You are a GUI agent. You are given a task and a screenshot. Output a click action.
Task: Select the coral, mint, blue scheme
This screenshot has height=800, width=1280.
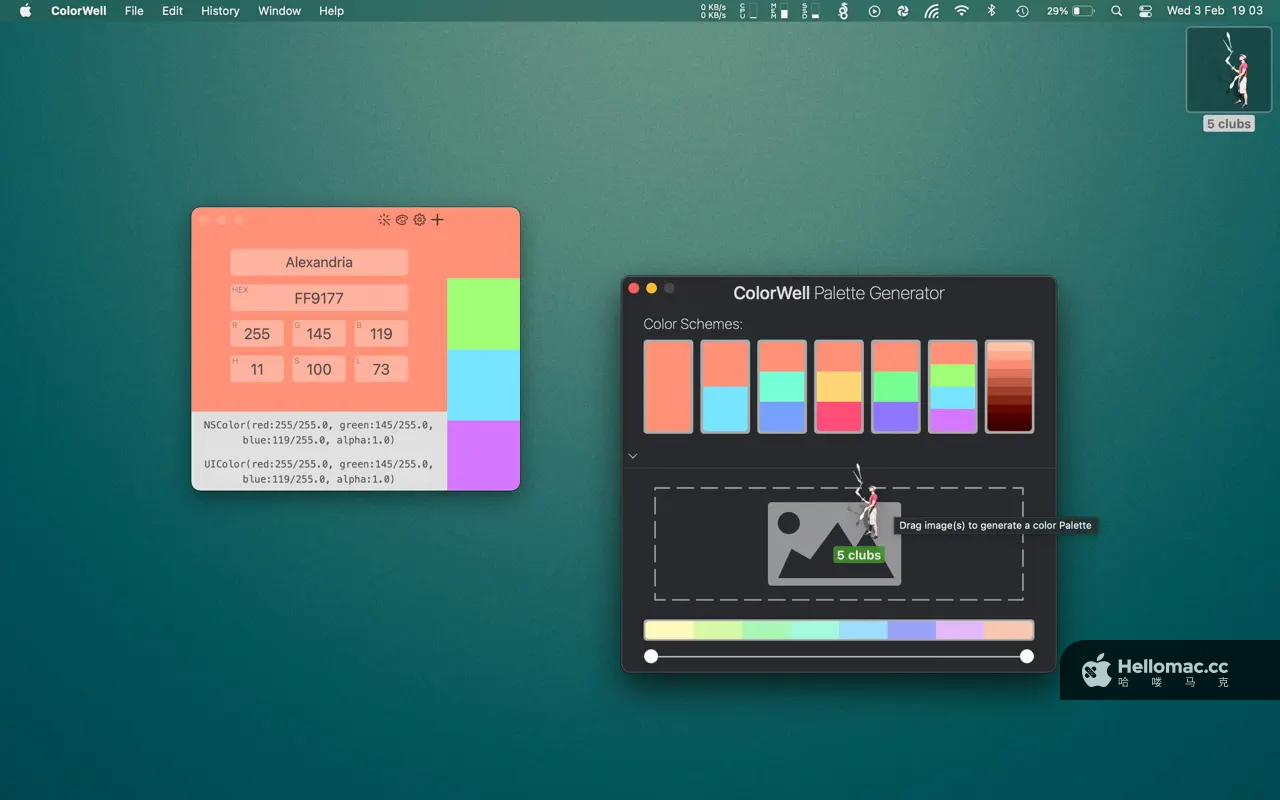point(782,387)
